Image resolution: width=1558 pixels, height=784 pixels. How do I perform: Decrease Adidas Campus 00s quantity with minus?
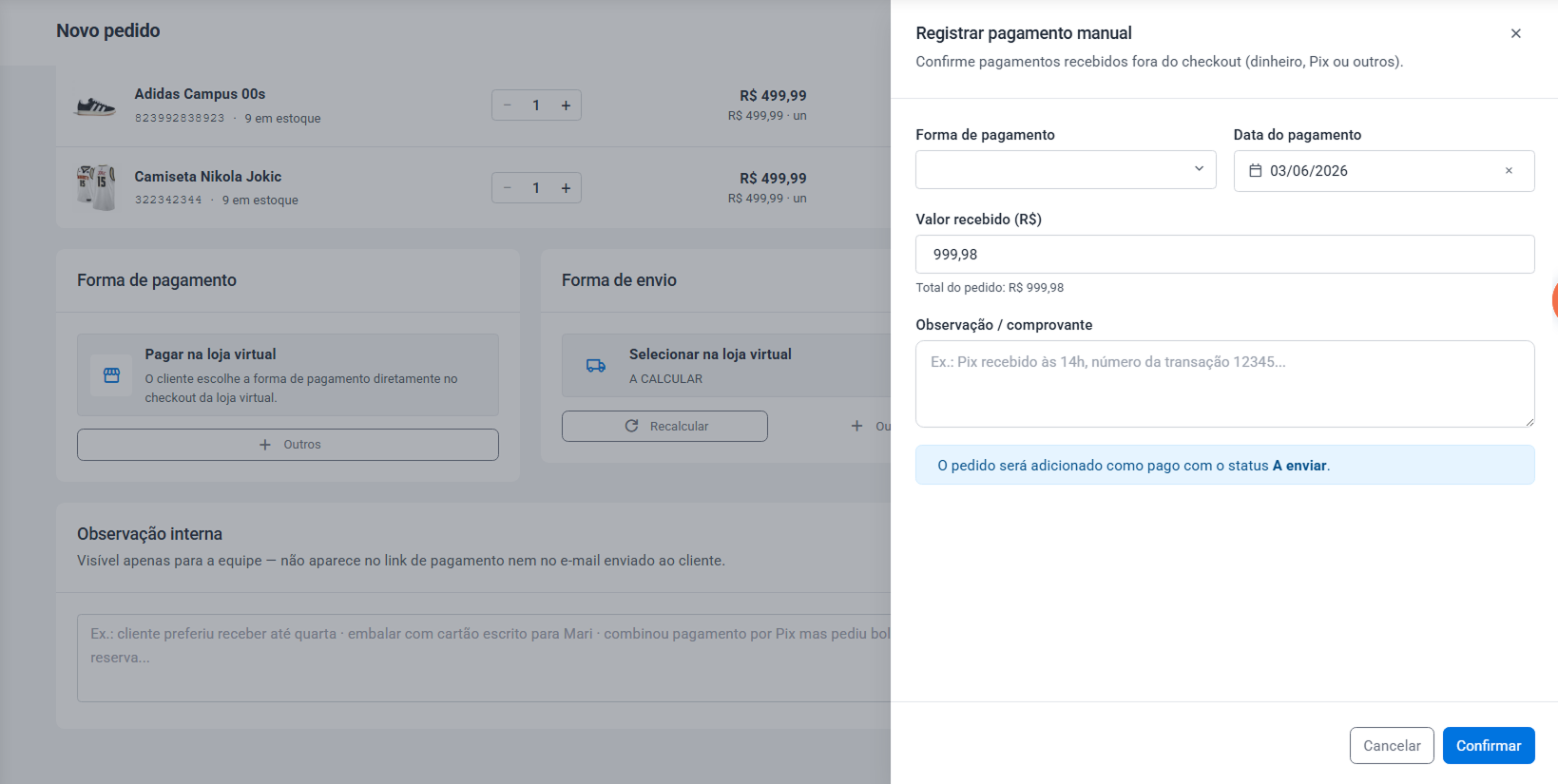point(508,105)
